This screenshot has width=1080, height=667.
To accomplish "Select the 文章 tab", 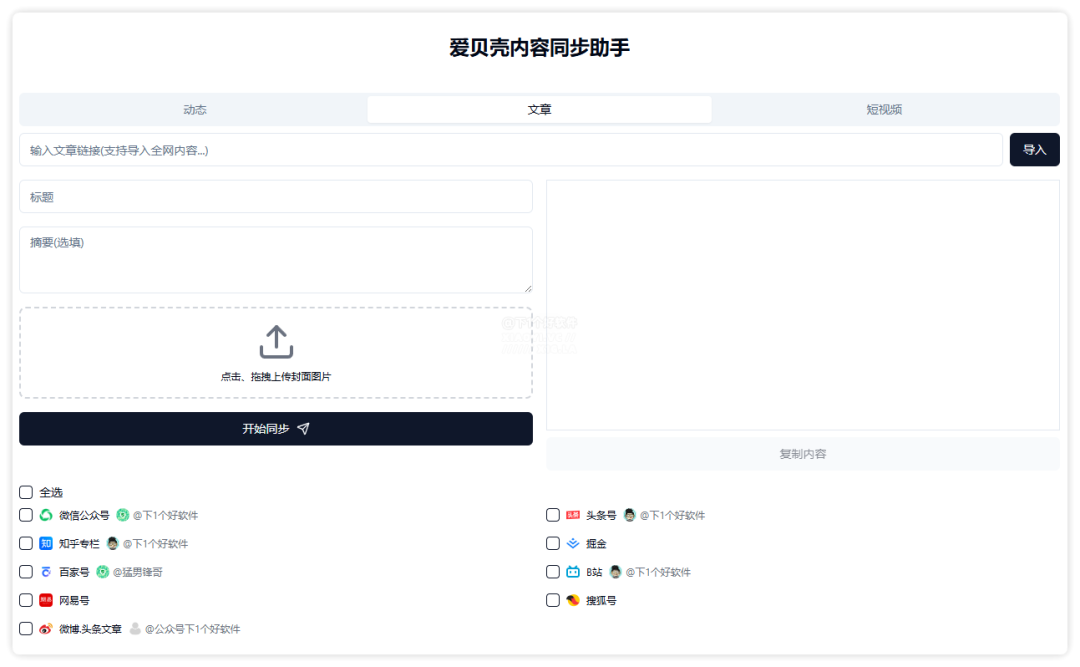I will tap(539, 110).
